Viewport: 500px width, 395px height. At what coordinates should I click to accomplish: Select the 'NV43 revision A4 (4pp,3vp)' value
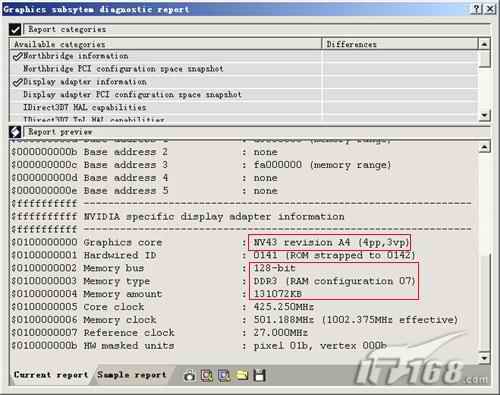coord(331,242)
